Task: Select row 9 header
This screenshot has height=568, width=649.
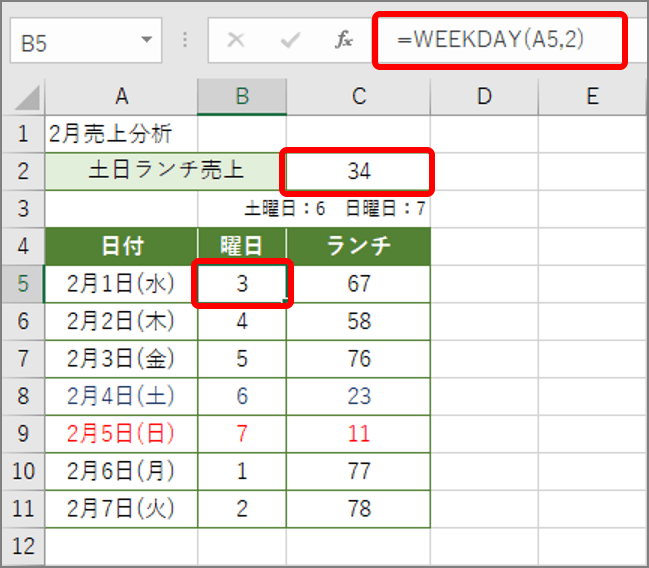Action: pos(23,434)
